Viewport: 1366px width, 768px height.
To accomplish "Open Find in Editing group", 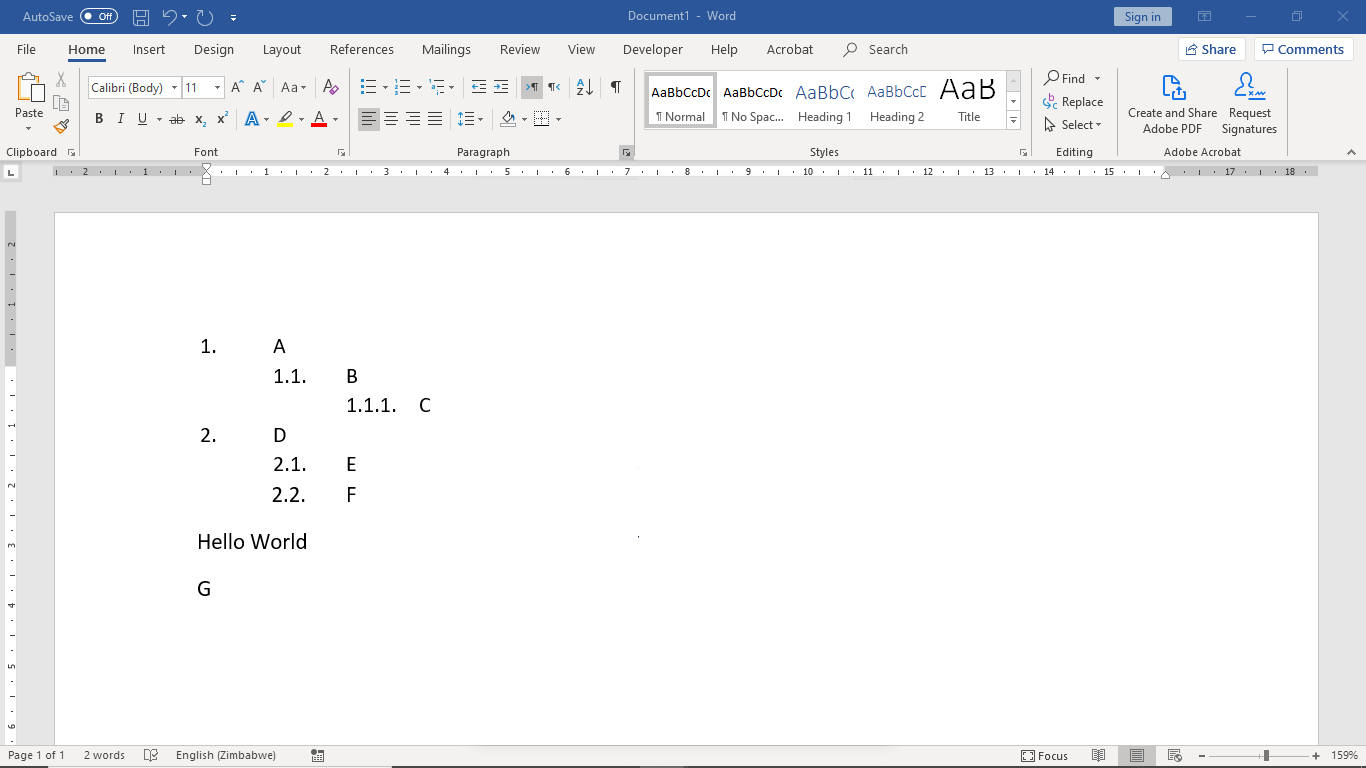I will (1064, 78).
